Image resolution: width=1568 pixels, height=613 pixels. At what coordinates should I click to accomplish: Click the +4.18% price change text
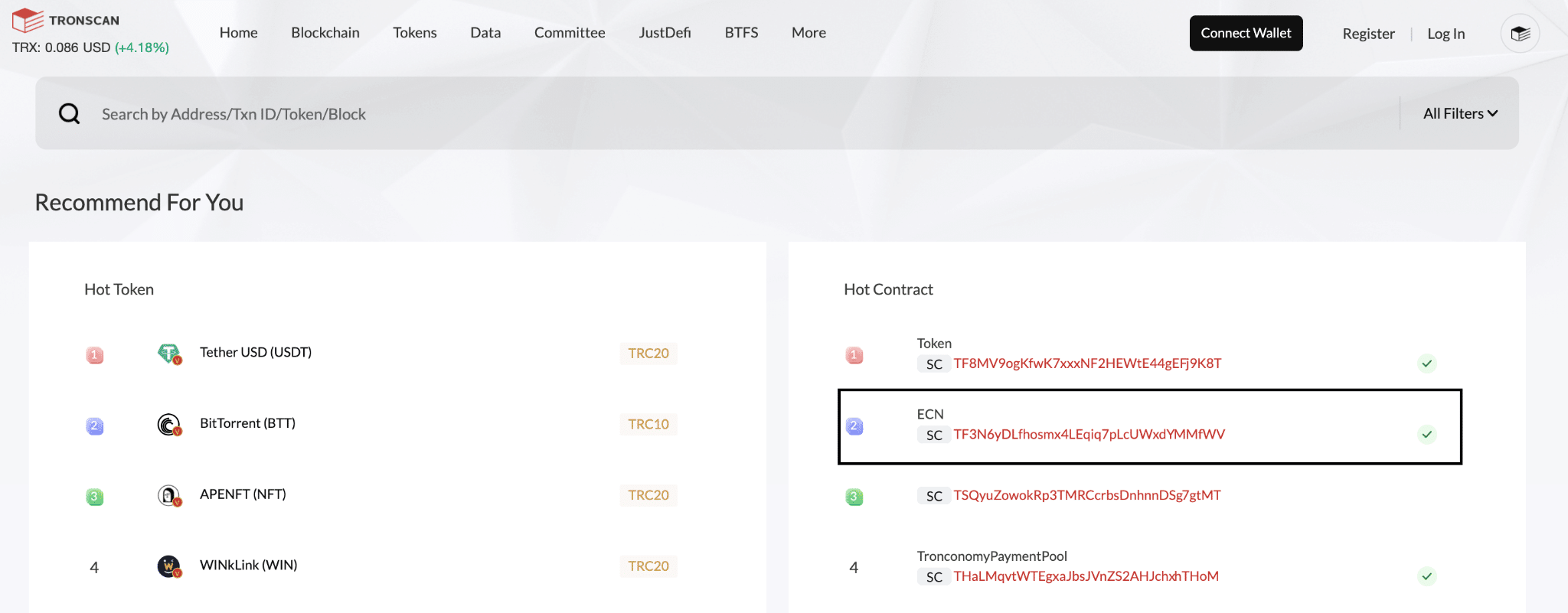pyautogui.click(x=142, y=47)
